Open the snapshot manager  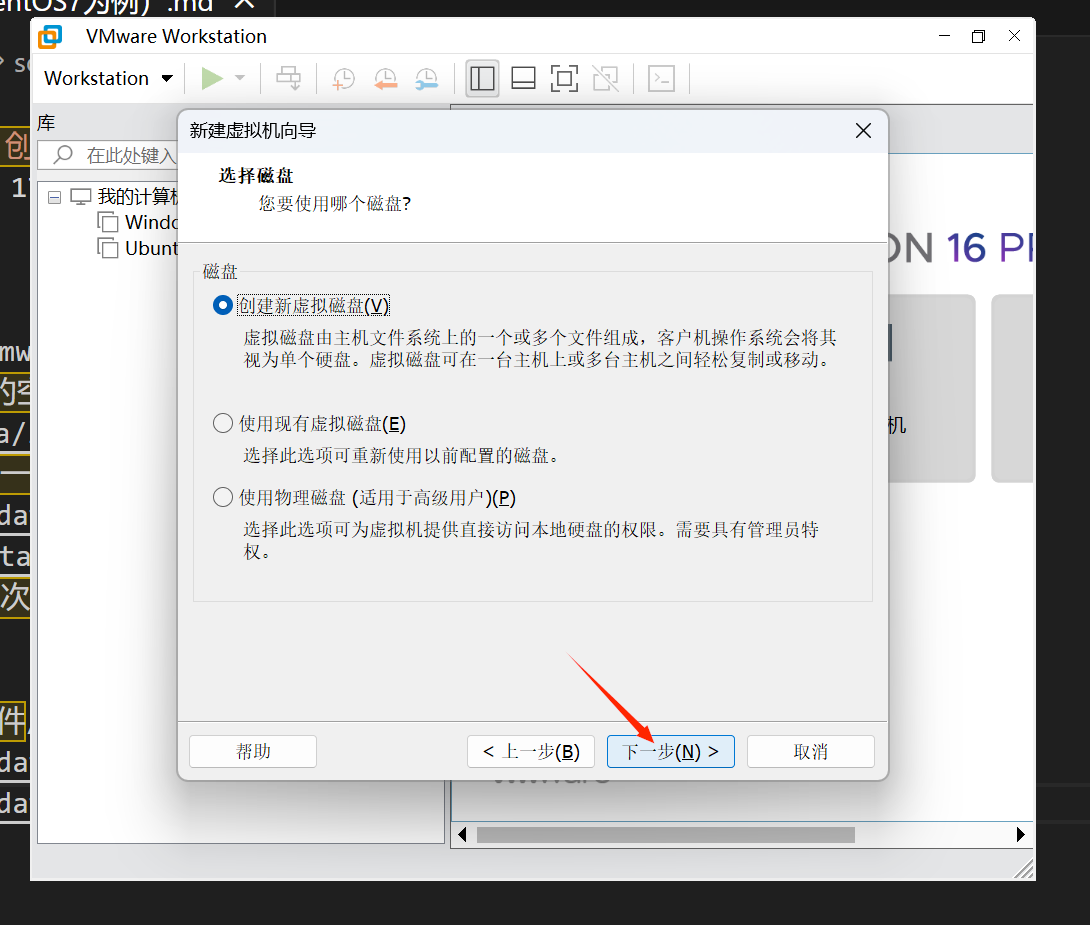click(x=426, y=79)
